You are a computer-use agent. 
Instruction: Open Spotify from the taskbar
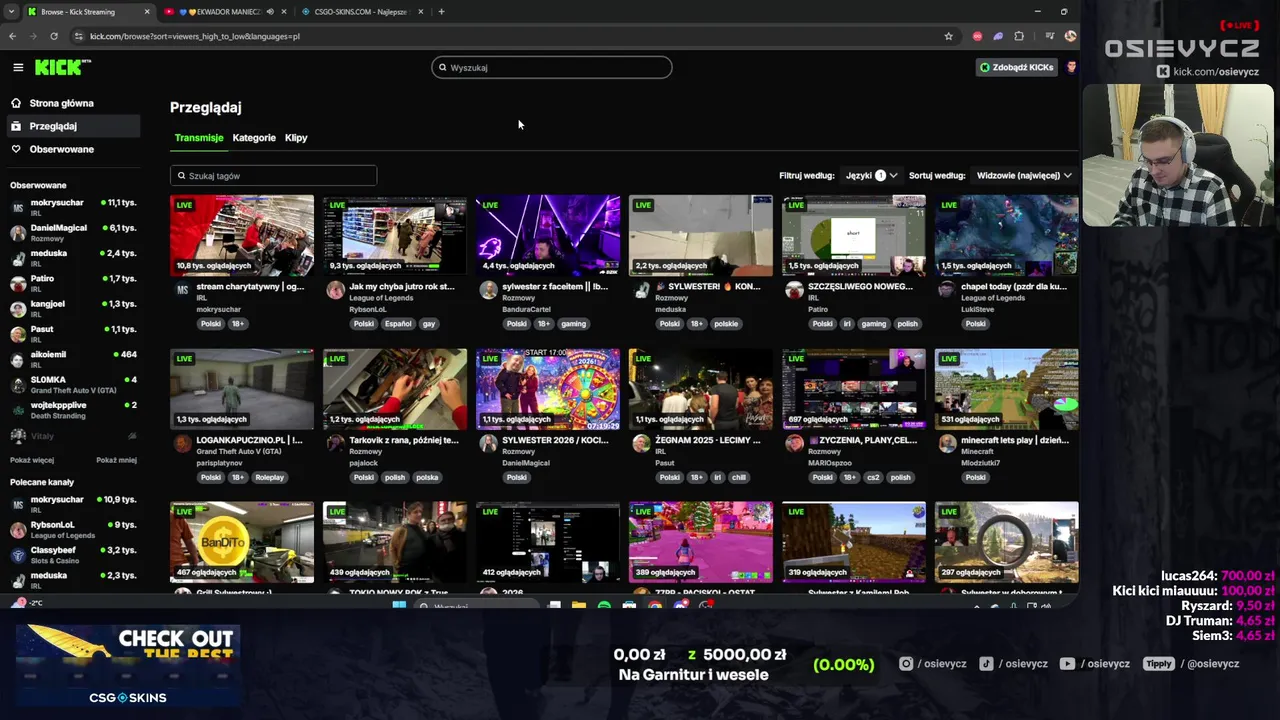click(x=604, y=606)
